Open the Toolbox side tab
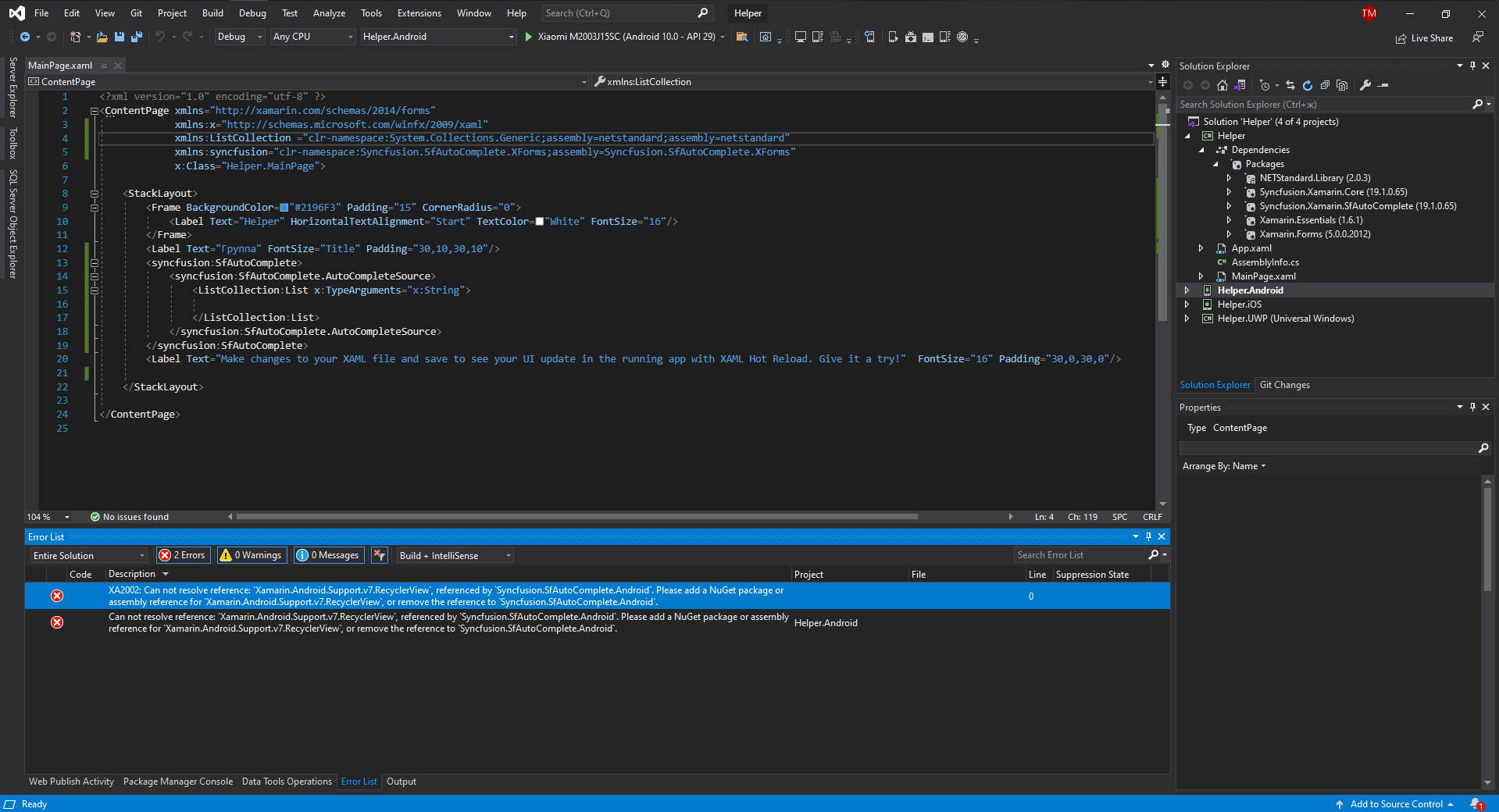Image resolution: width=1499 pixels, height=812 pixels. pos(12,144)
